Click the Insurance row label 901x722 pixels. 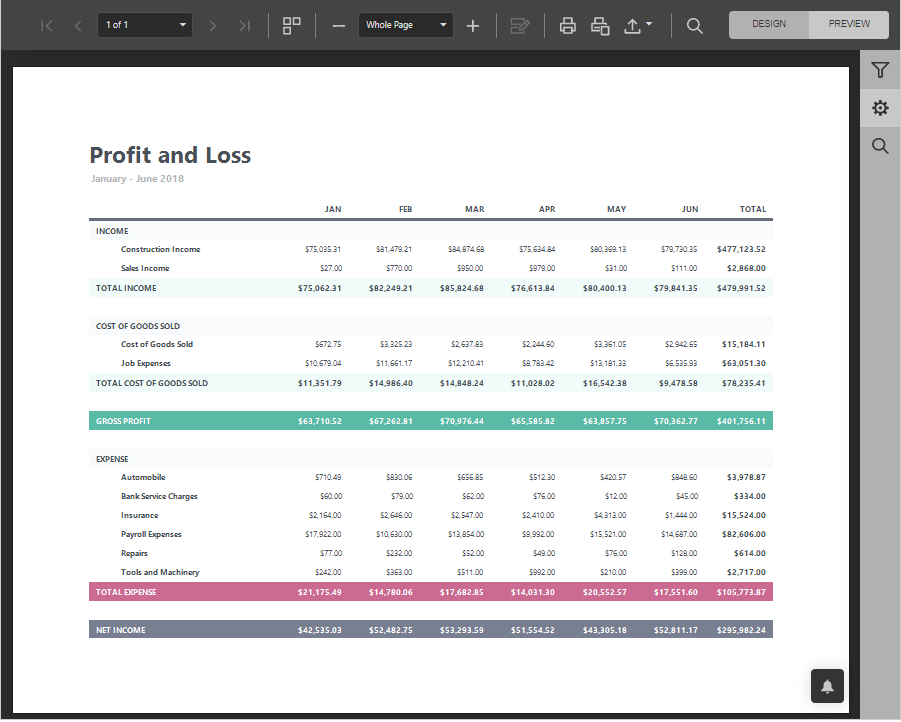(x=140, y=516)
